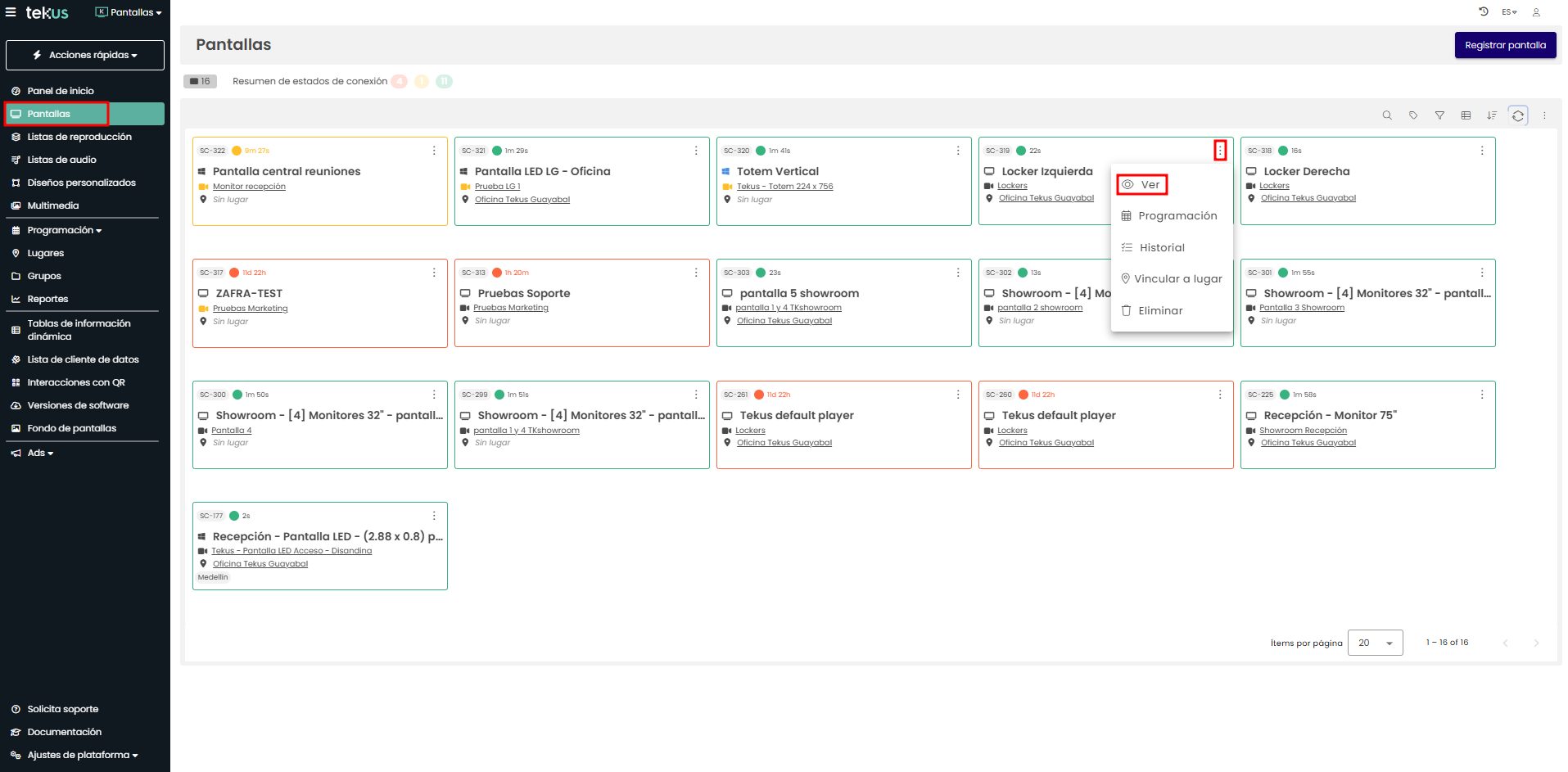Toggle the red connection status badge
Screen dimensions: 1568x772
pos(399,81)
